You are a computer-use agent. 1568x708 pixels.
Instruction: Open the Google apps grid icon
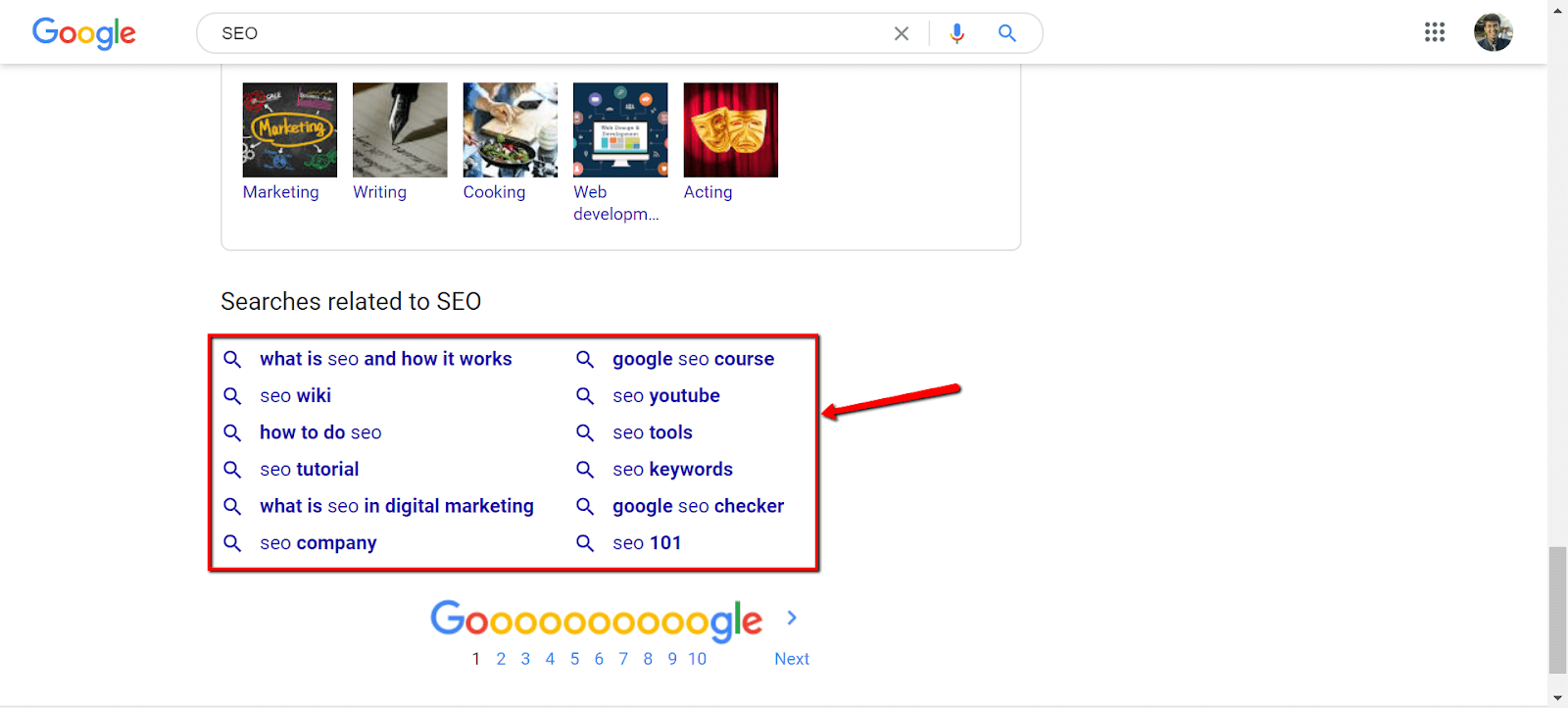click(1435, 31)
